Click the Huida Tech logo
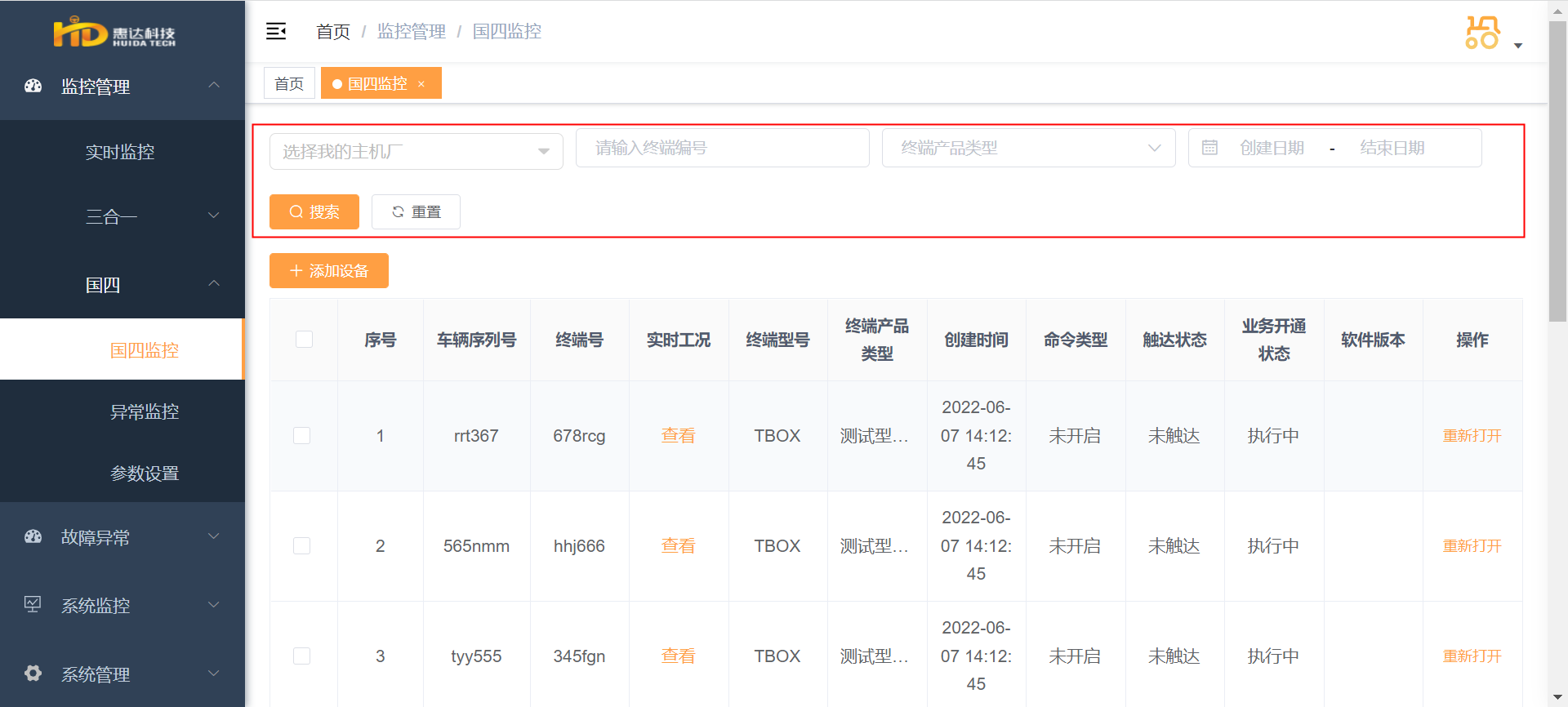 [x=114, y=33]
